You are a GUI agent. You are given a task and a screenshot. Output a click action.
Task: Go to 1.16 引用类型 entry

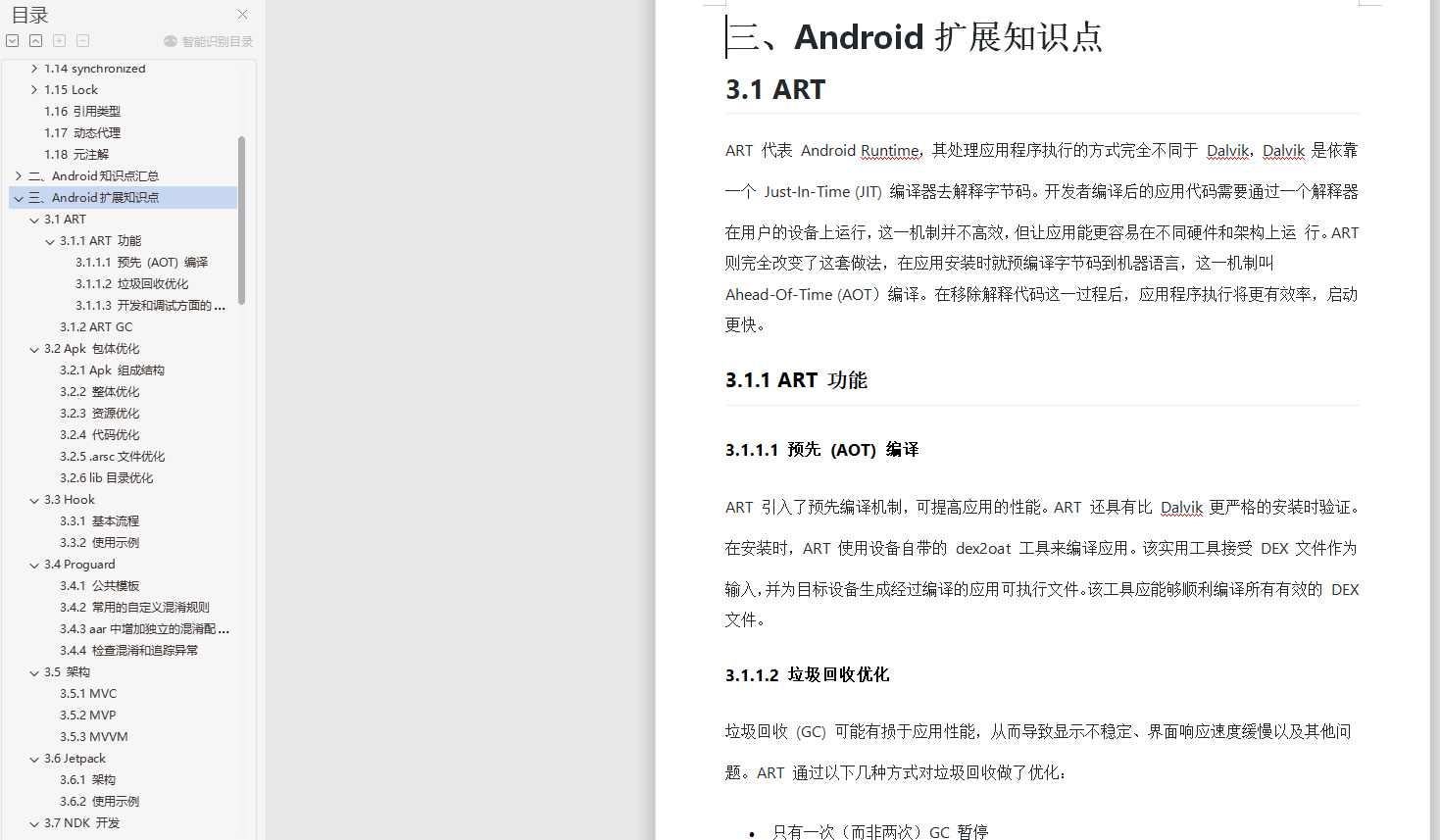pyautogui.click(x=82, y=112)
